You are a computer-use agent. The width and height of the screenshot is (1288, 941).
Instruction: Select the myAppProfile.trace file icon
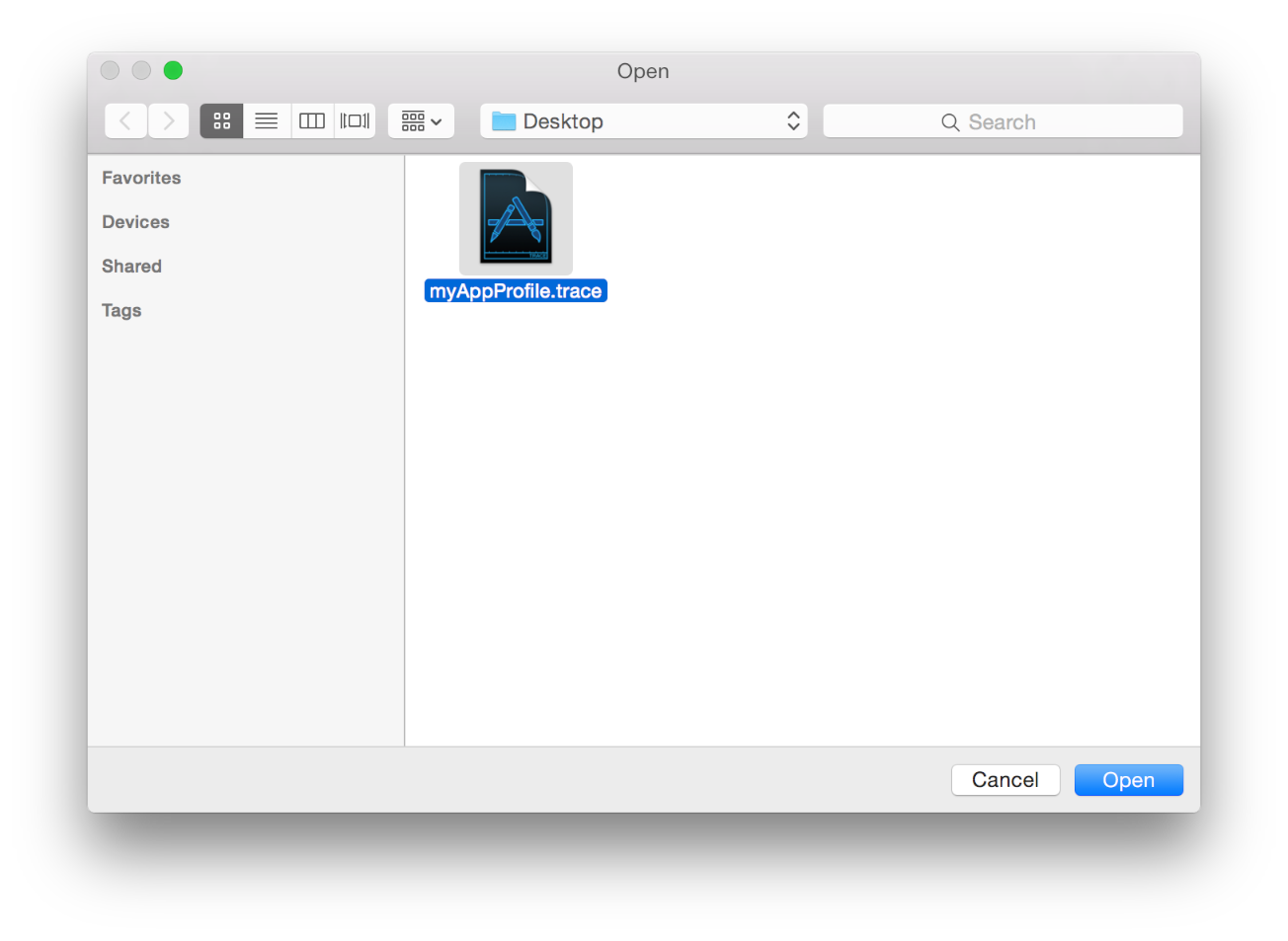516,218
